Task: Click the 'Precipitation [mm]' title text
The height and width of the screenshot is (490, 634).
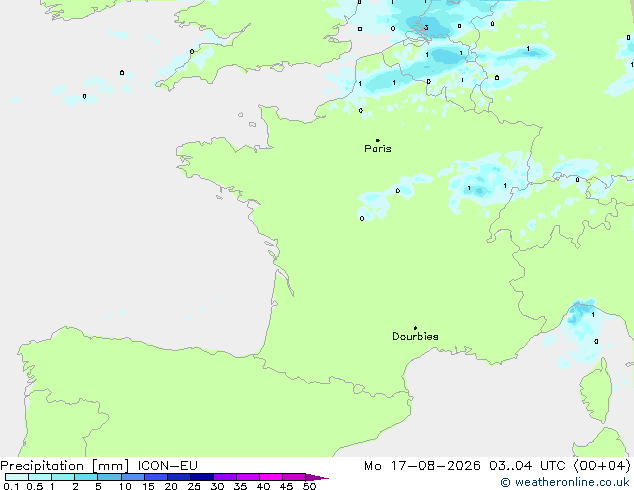Action: point(65,466)
